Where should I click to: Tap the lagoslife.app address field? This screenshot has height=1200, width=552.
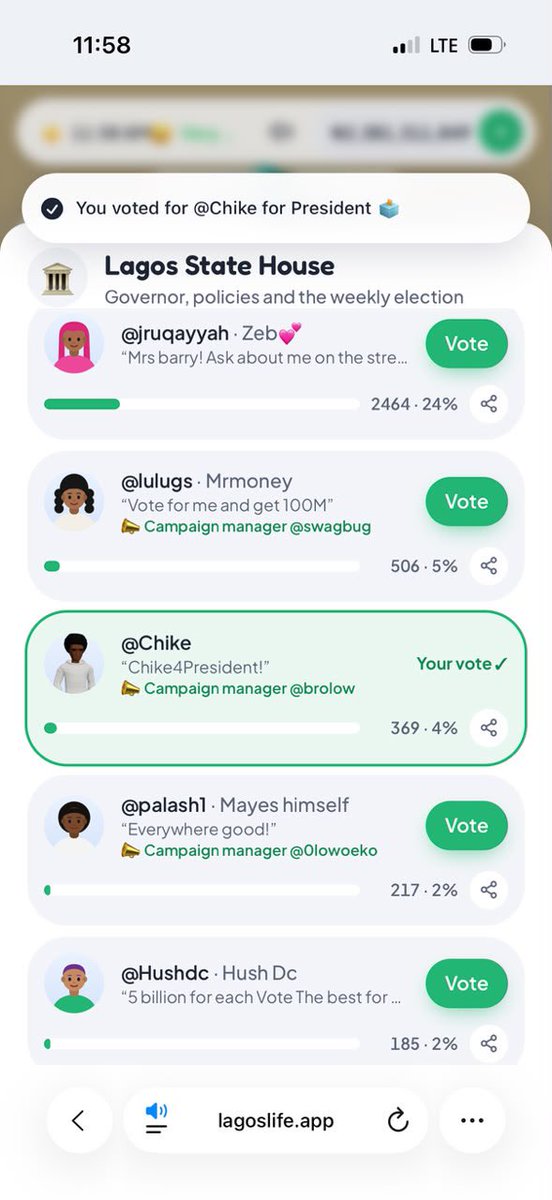(x=275, y=1121)
